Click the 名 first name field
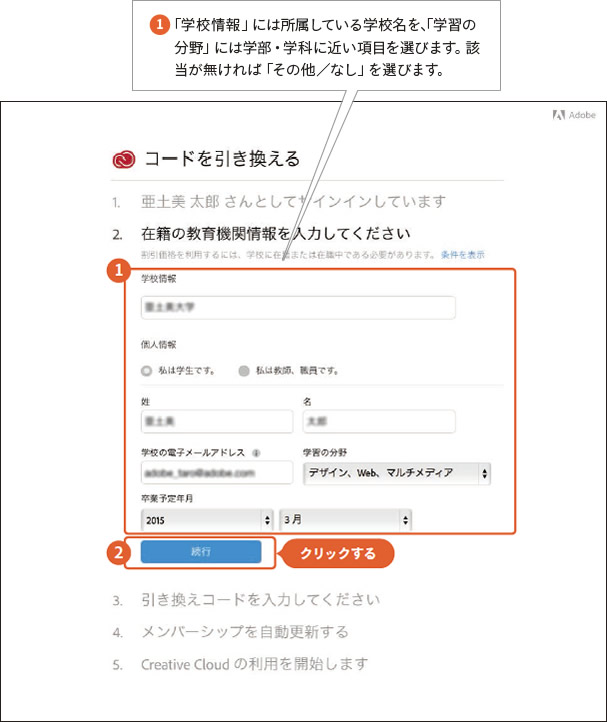 click(378, 421)
